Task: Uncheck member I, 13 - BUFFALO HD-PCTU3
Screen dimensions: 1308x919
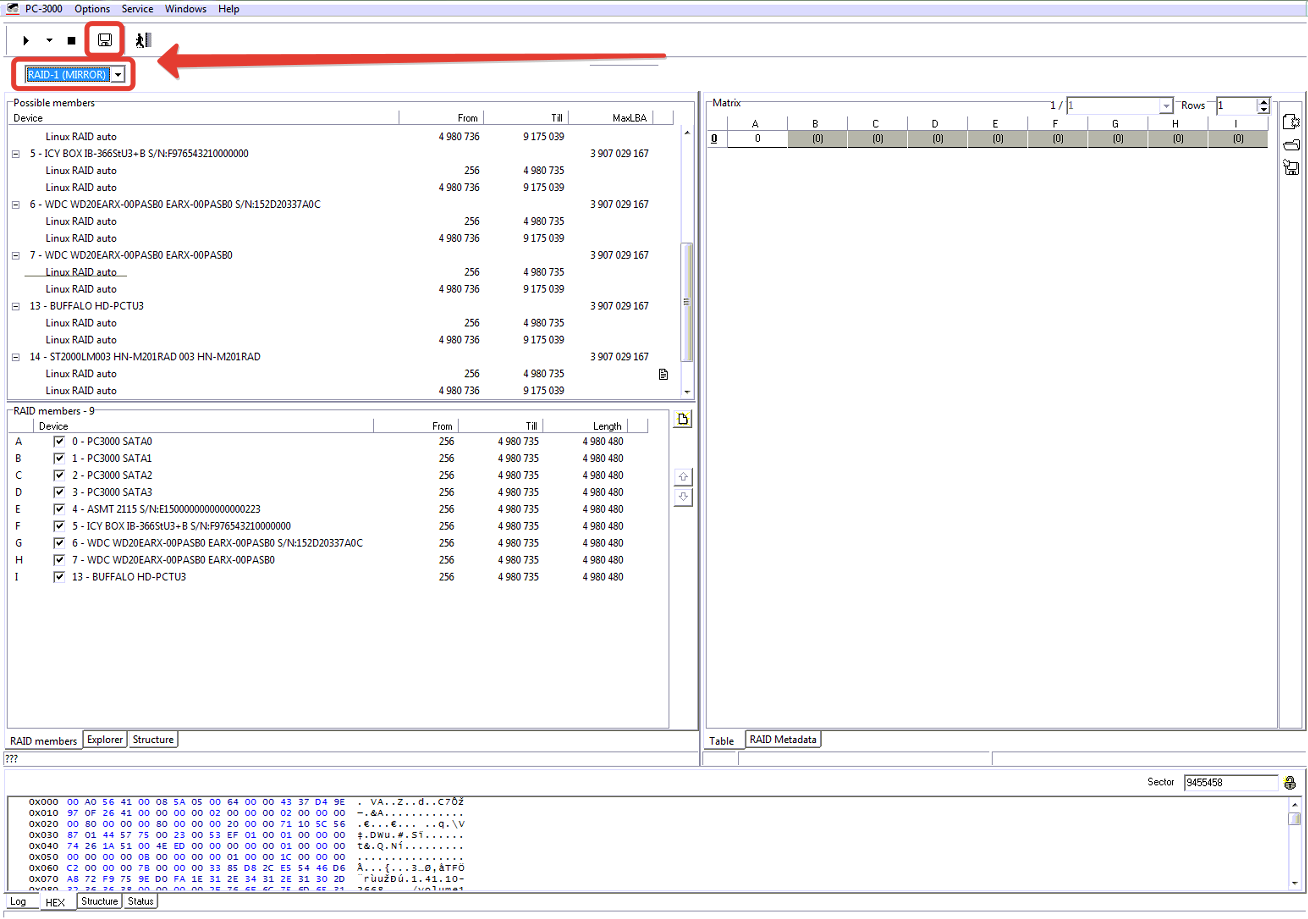Action: pos(59,577)
